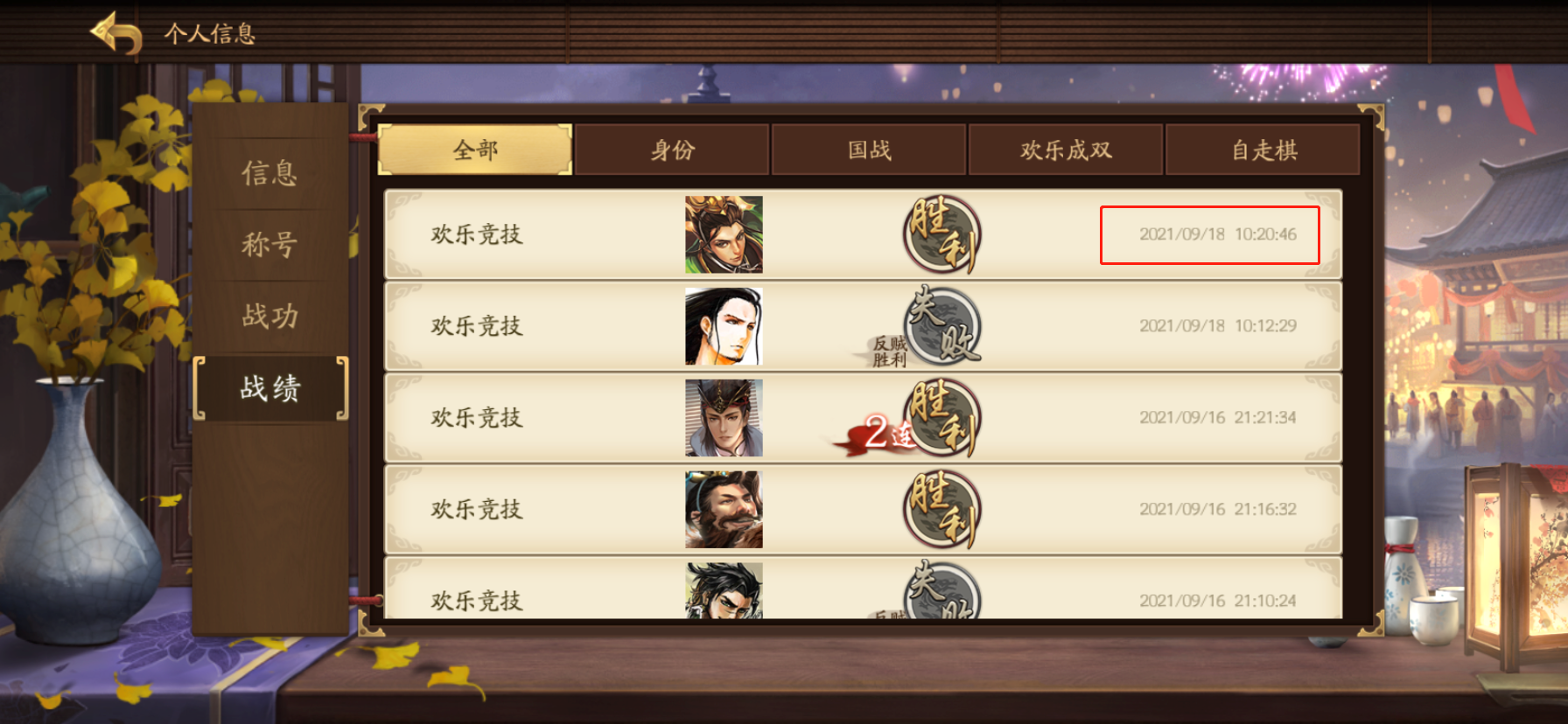Image resolution: width=1568 pixels, height=724 pixels.
Task: Open the 欢乐成双 tab
Action: tap(1066, 150)
